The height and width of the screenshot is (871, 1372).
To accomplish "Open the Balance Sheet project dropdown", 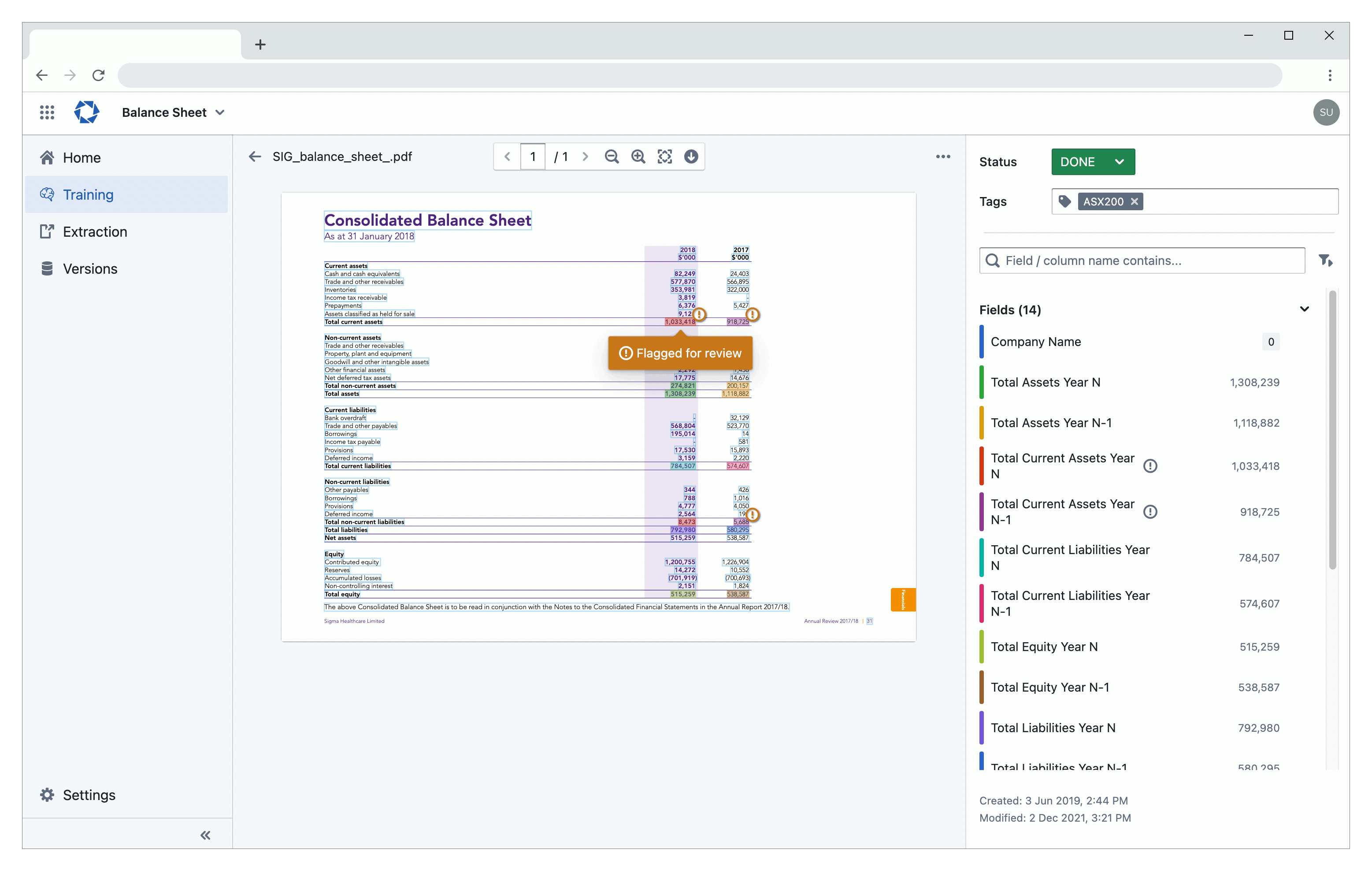I will [x=173, y=112].
